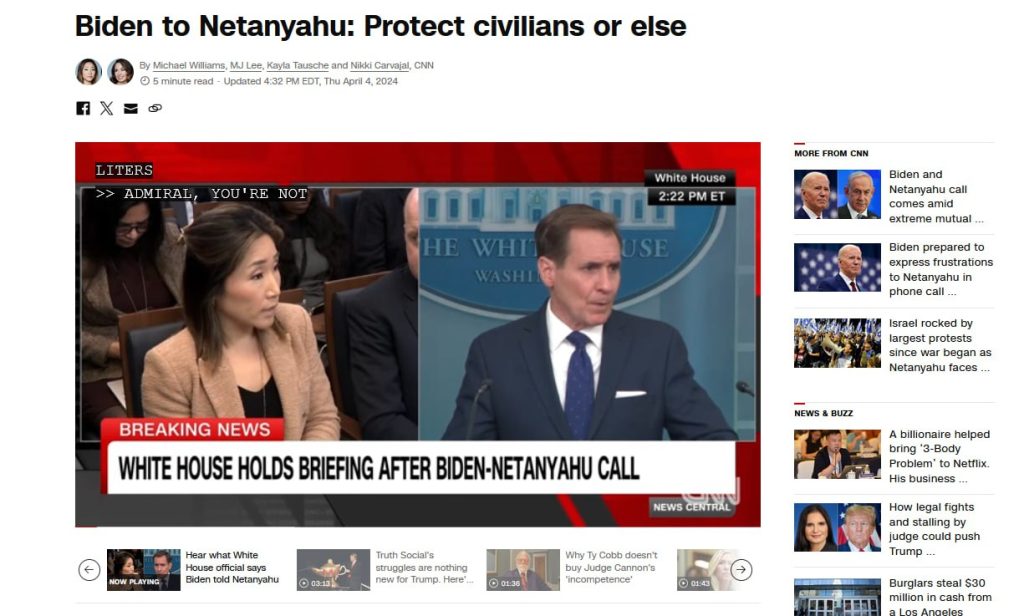Copy article link icon
The image size is (1024, 616).
[x=155, y=108]
